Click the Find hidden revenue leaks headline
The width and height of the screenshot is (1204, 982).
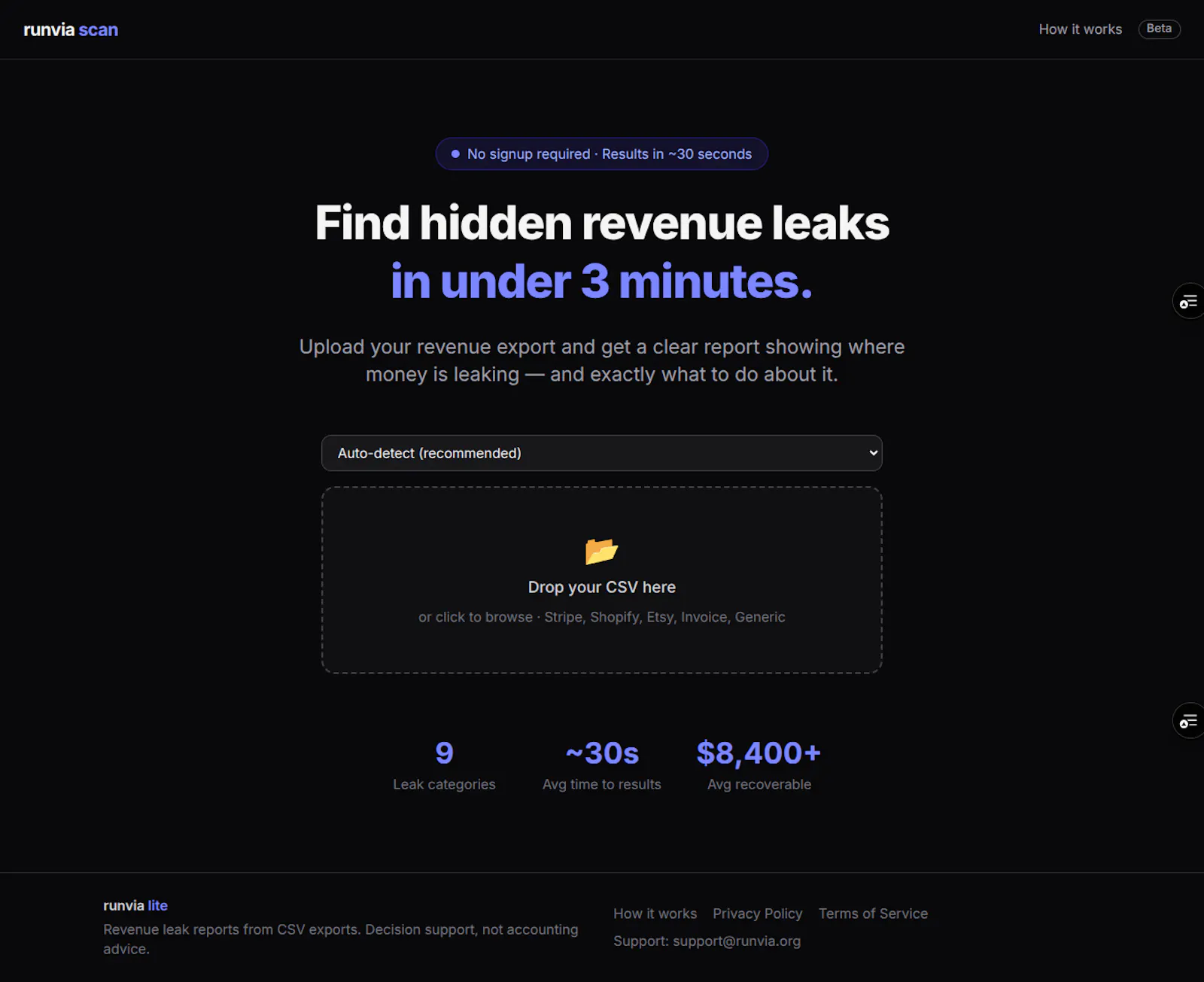(602, 223)
